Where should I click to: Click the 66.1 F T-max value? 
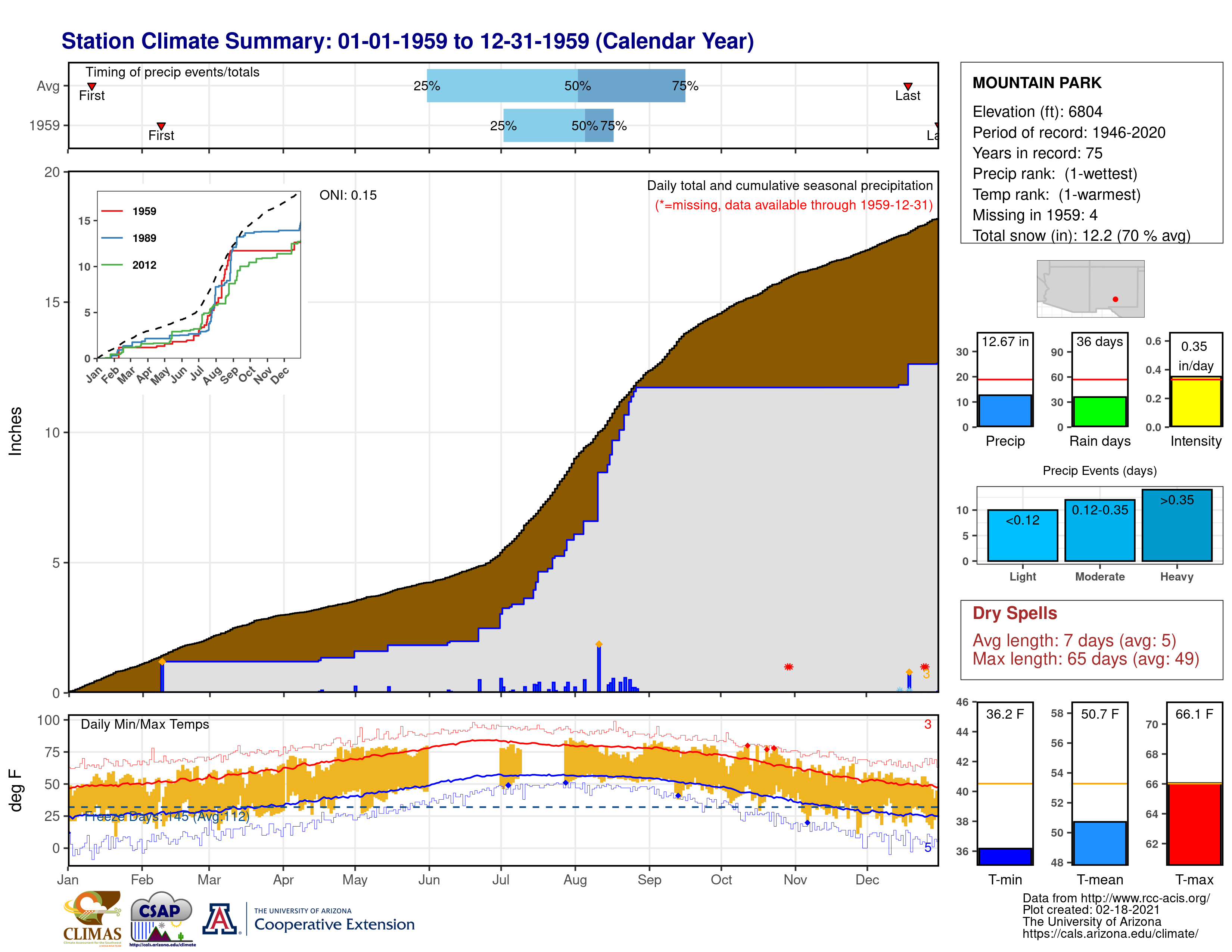1194,714
